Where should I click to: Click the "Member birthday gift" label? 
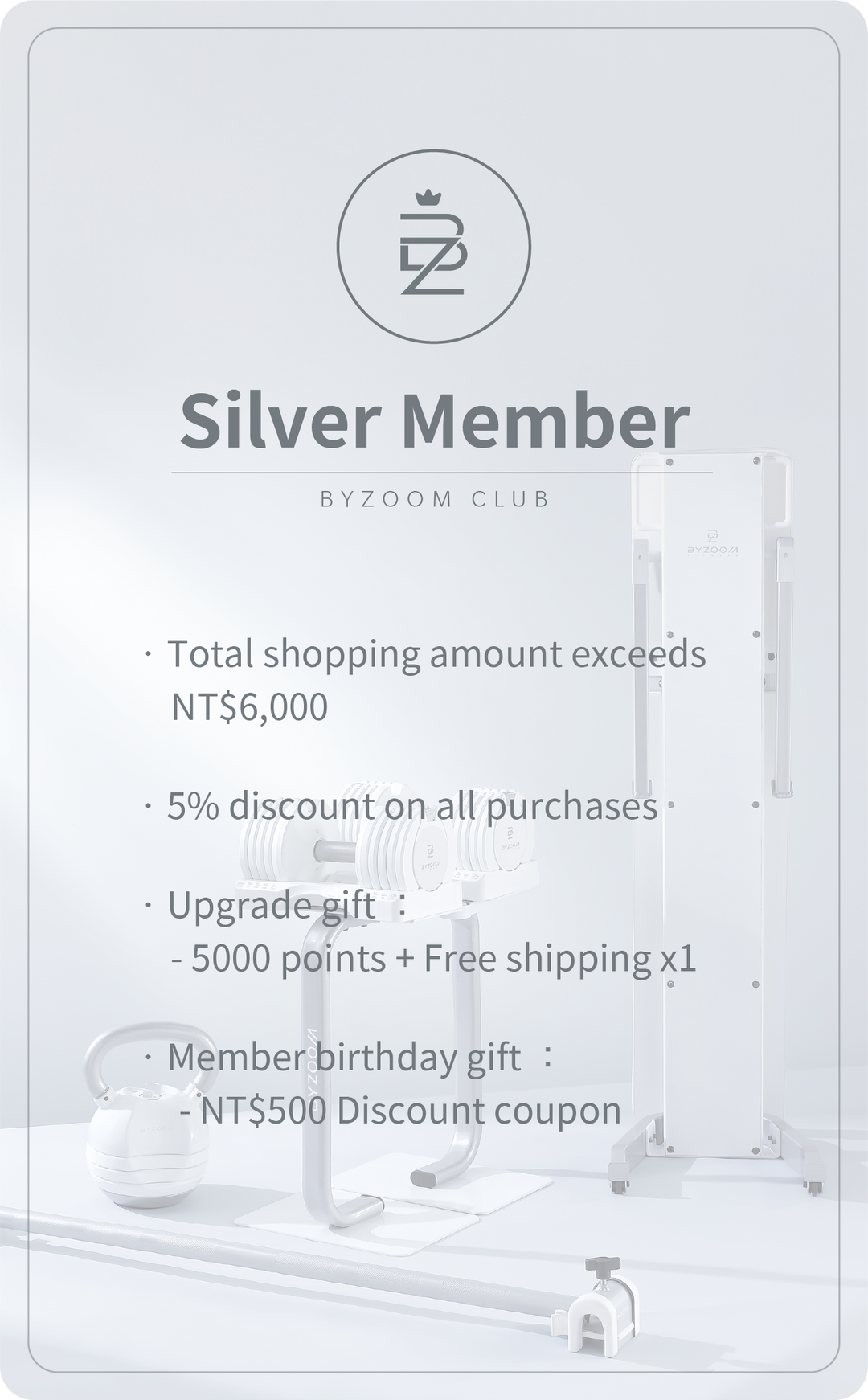(344, 1057)
